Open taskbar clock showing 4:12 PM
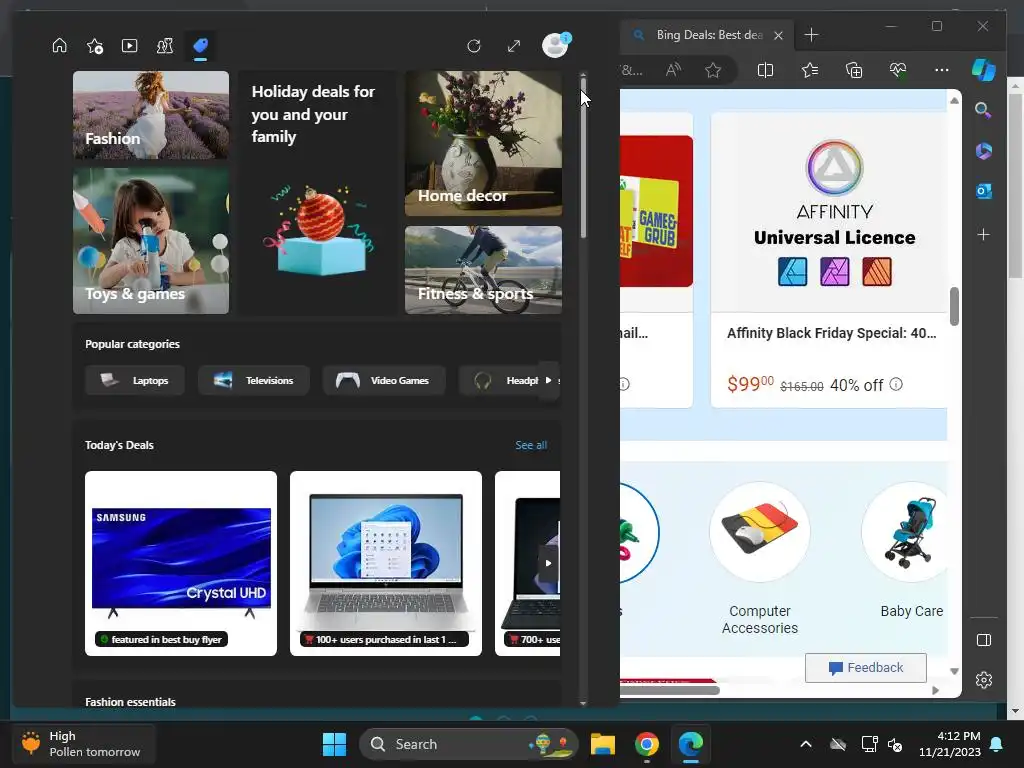The image size is (1024, 768). (950, 744)
